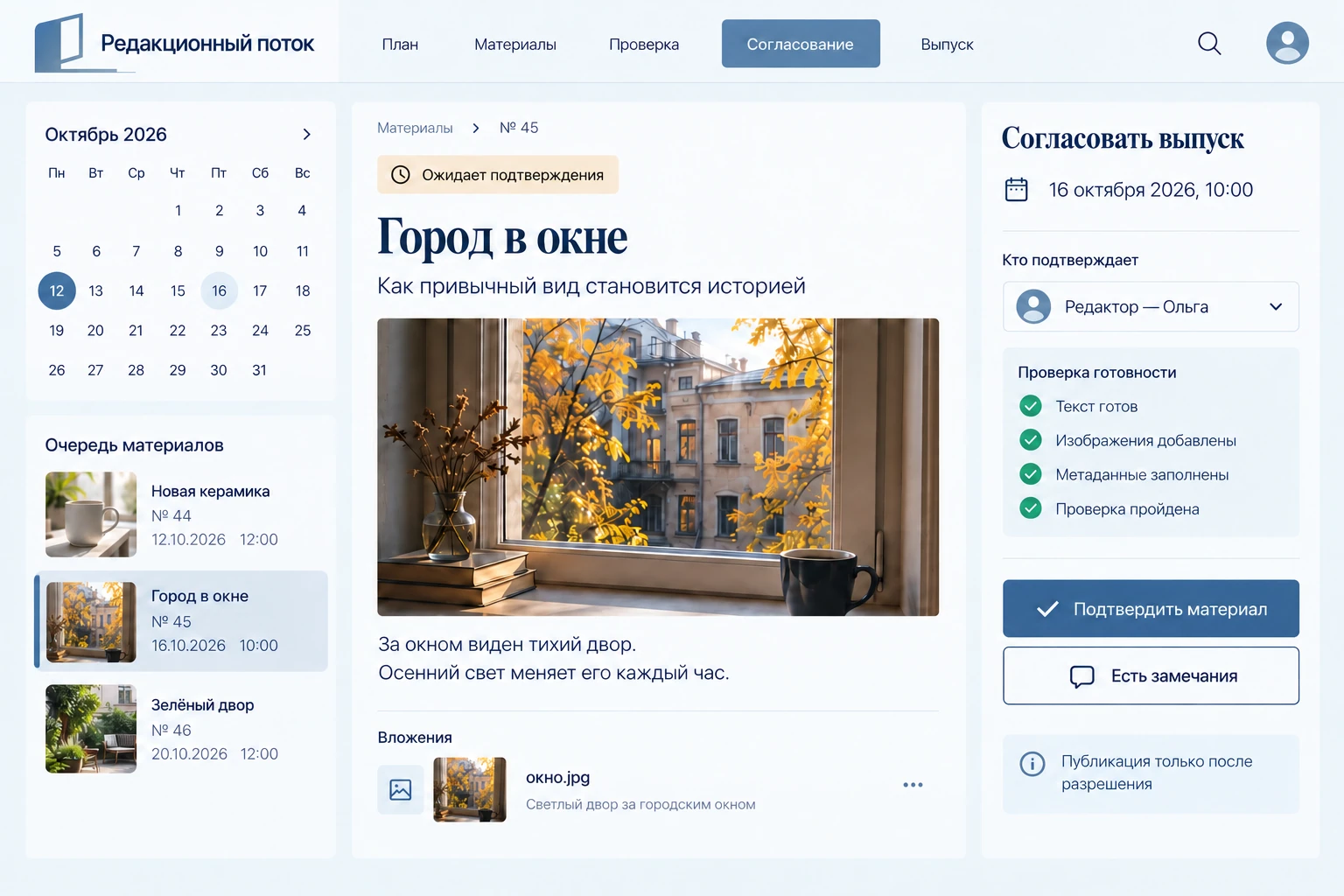Viewport: 1344px width, 896px height.
Task: Click Публикация только после разрешения notice
Action: tap(1151, 773)
